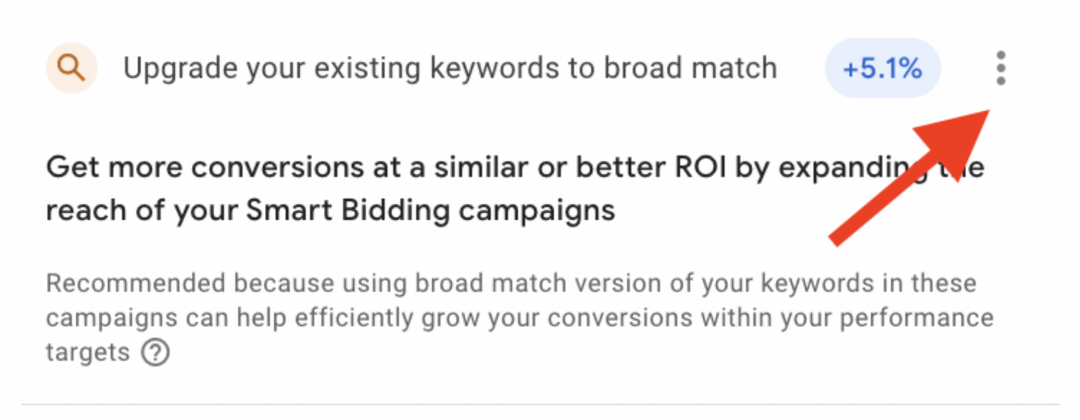Click 'existing keywords' in the title

coord(430,69)
